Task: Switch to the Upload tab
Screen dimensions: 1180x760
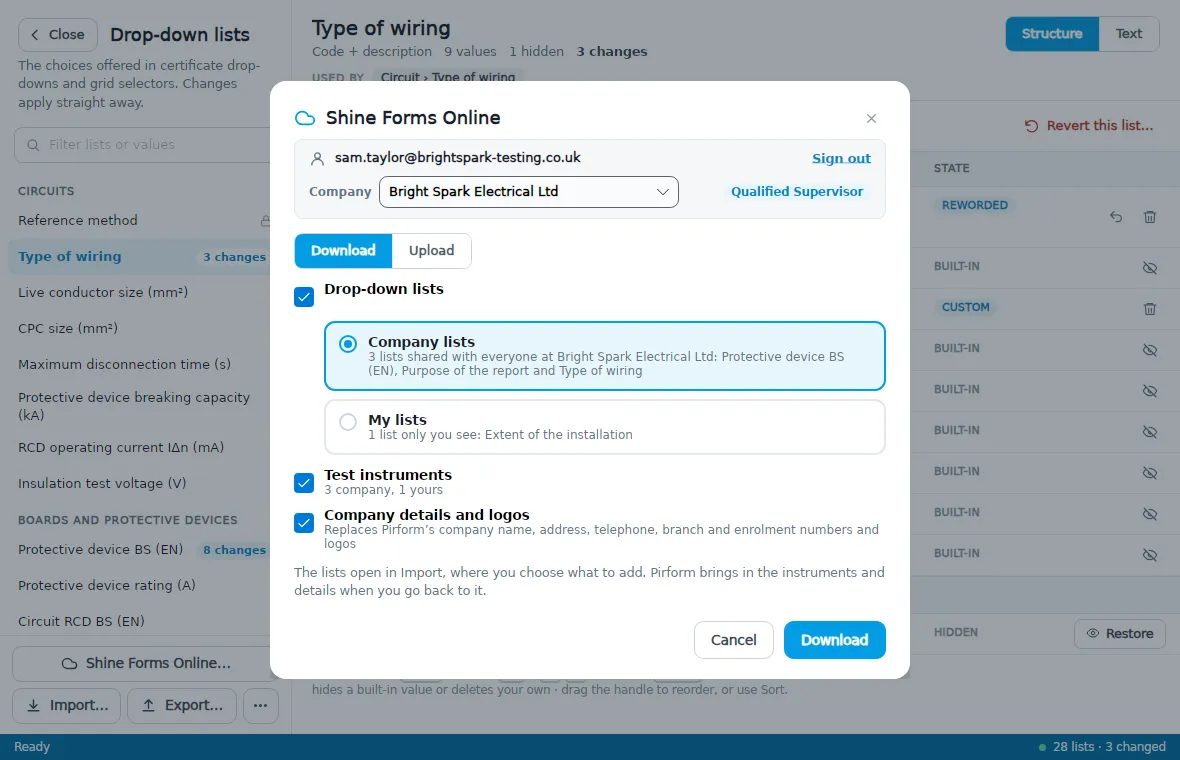Action: point(431,251)
